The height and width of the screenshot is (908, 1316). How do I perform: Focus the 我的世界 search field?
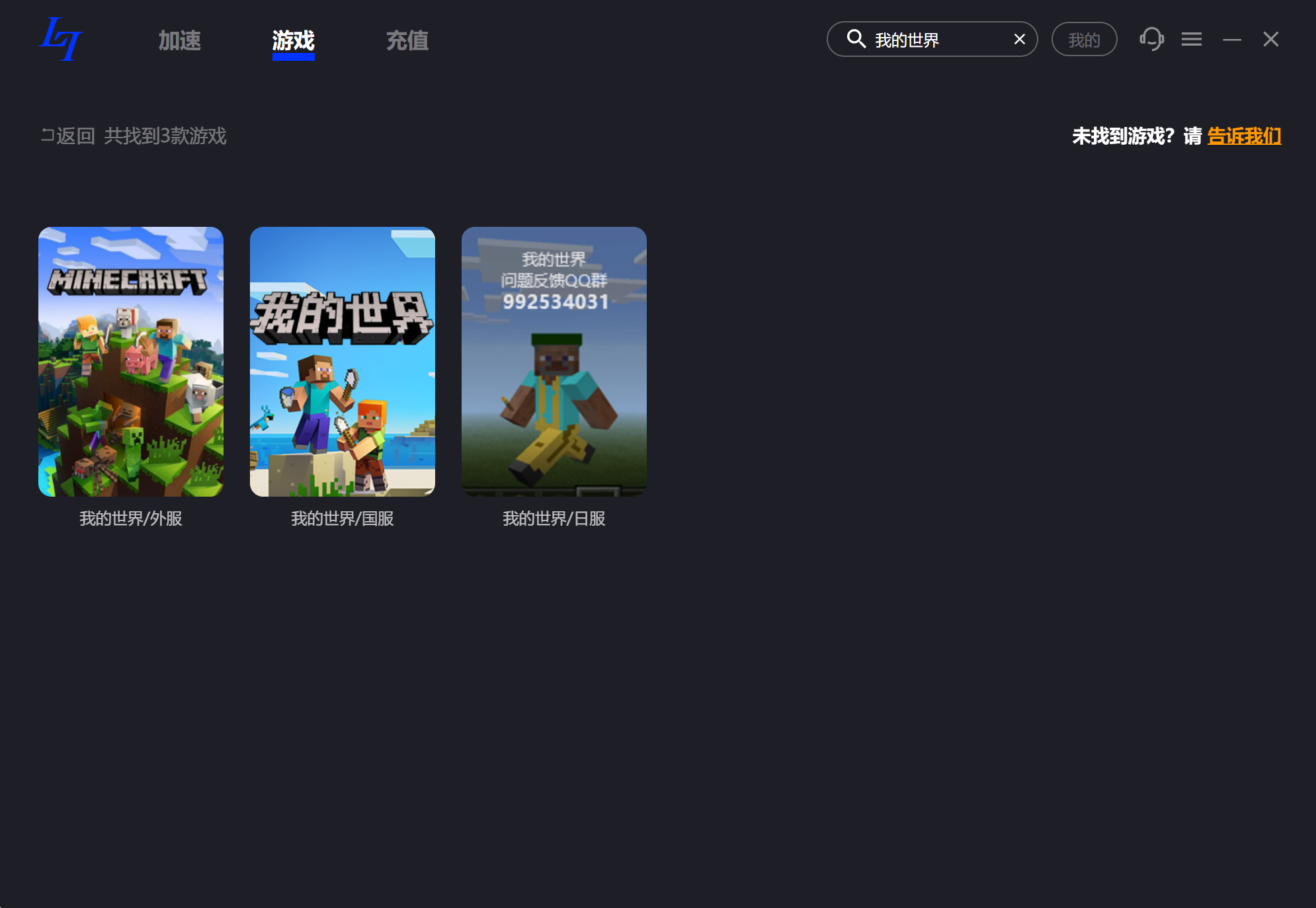[x=932, y=40]
